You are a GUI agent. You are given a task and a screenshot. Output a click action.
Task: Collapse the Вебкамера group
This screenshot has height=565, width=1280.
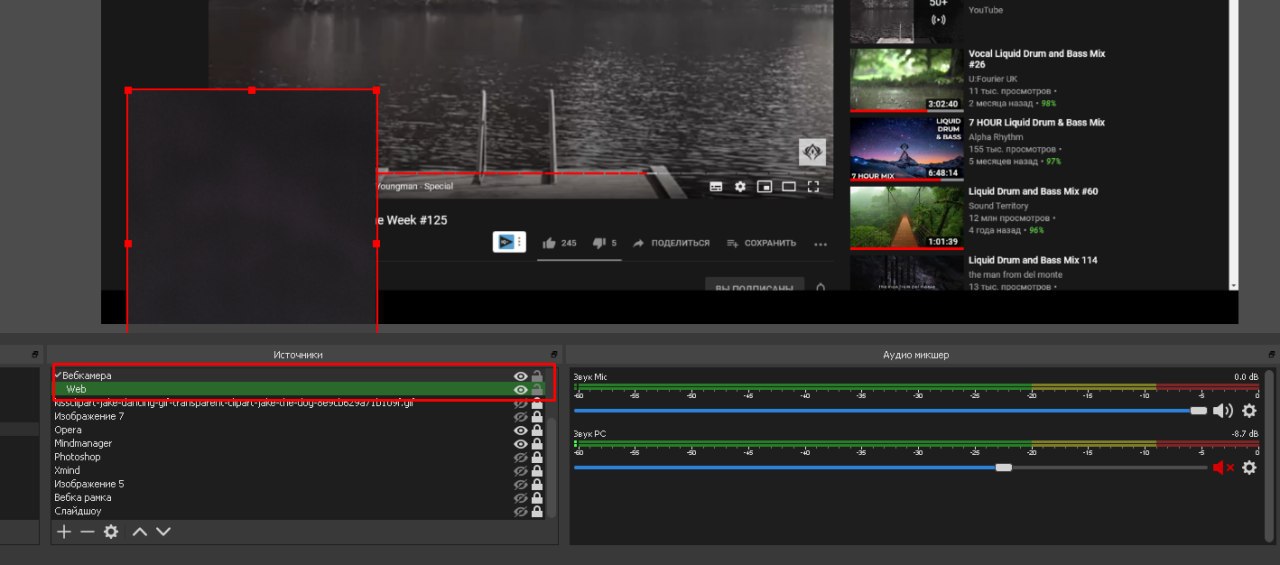pyautogui.click(x=58, y=375)
